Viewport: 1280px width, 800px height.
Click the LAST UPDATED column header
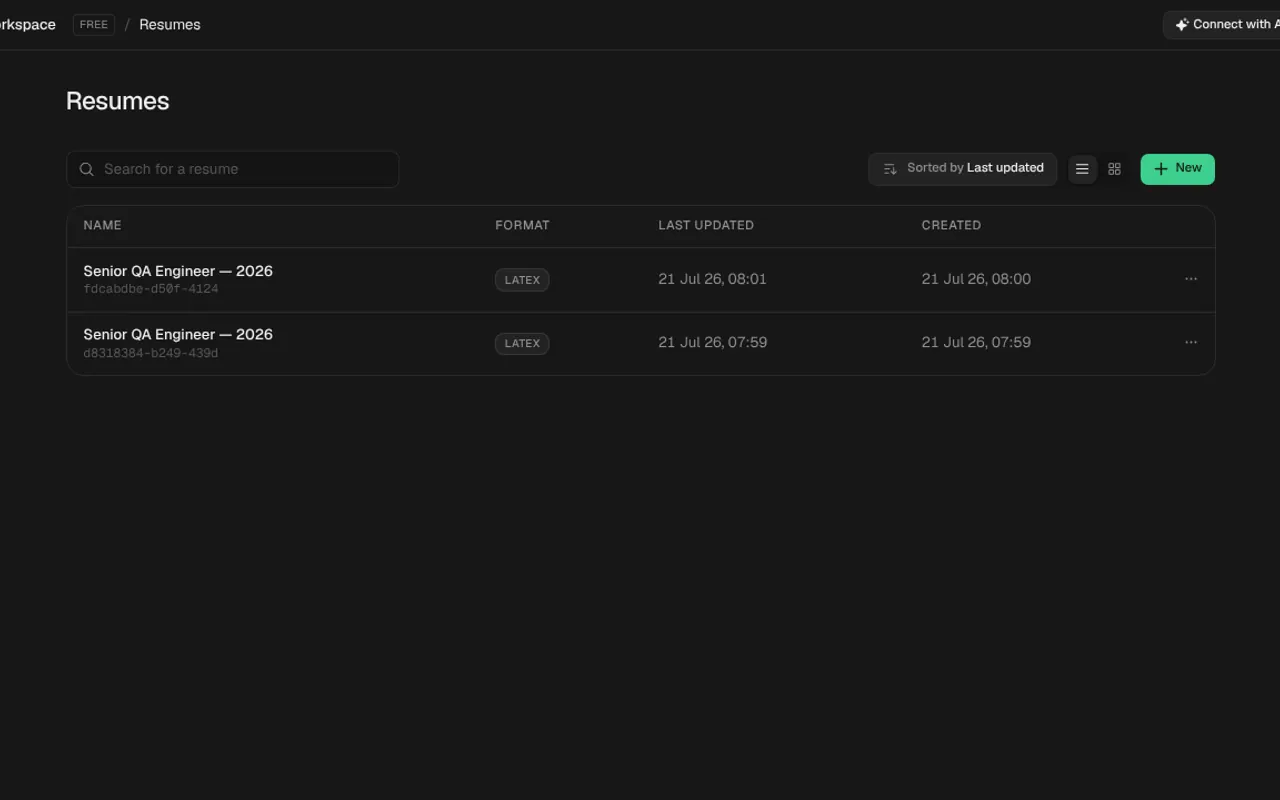(706, 225)
